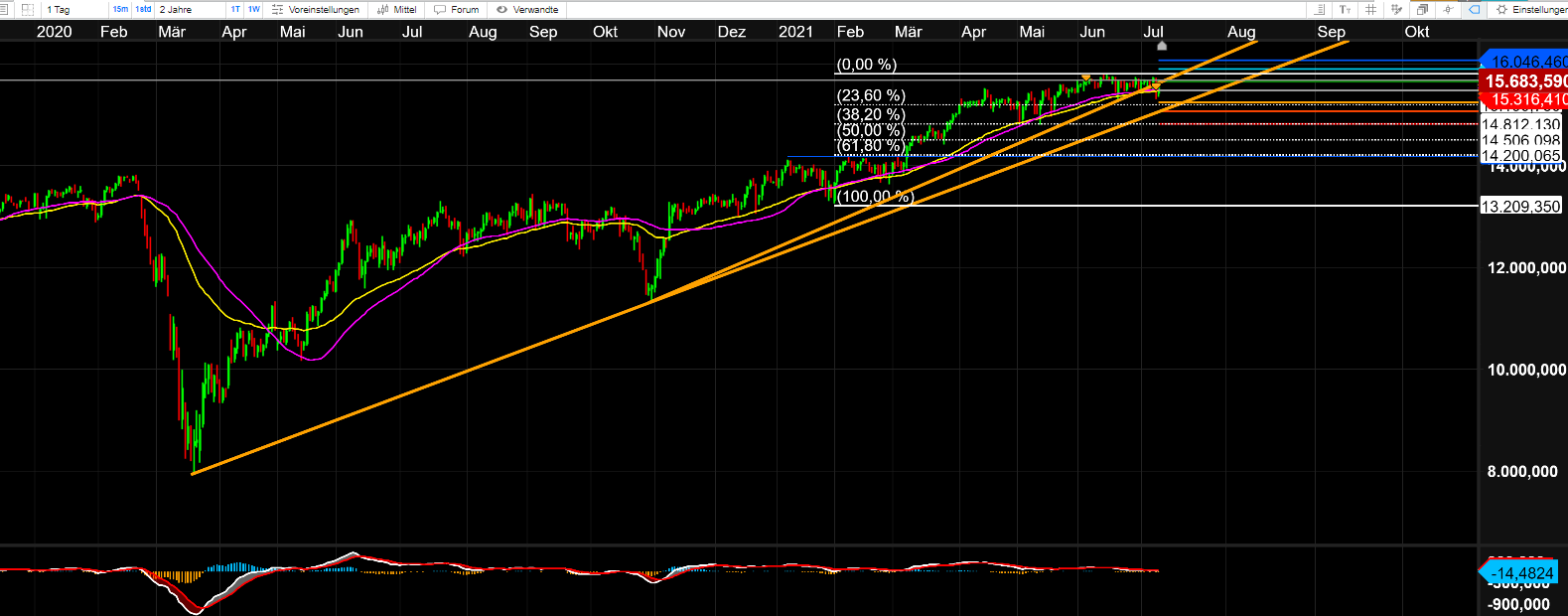Screen dimensions: 1568x616
Task: Switch to 15m interval shortcut
Action: (x=119, y=10)
